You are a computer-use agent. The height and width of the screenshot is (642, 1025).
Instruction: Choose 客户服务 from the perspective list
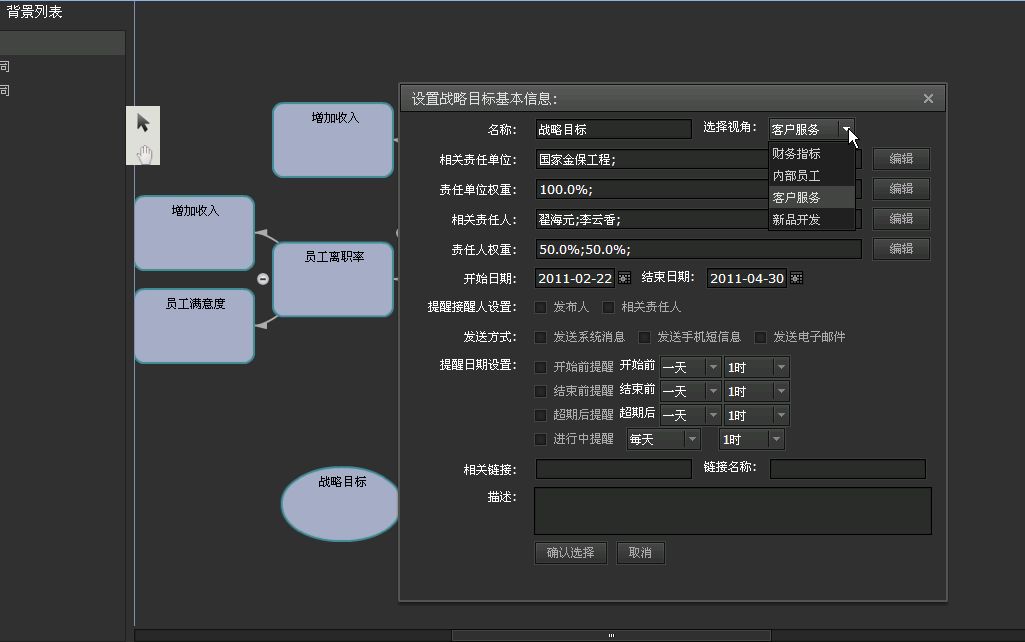coord(812,197)
